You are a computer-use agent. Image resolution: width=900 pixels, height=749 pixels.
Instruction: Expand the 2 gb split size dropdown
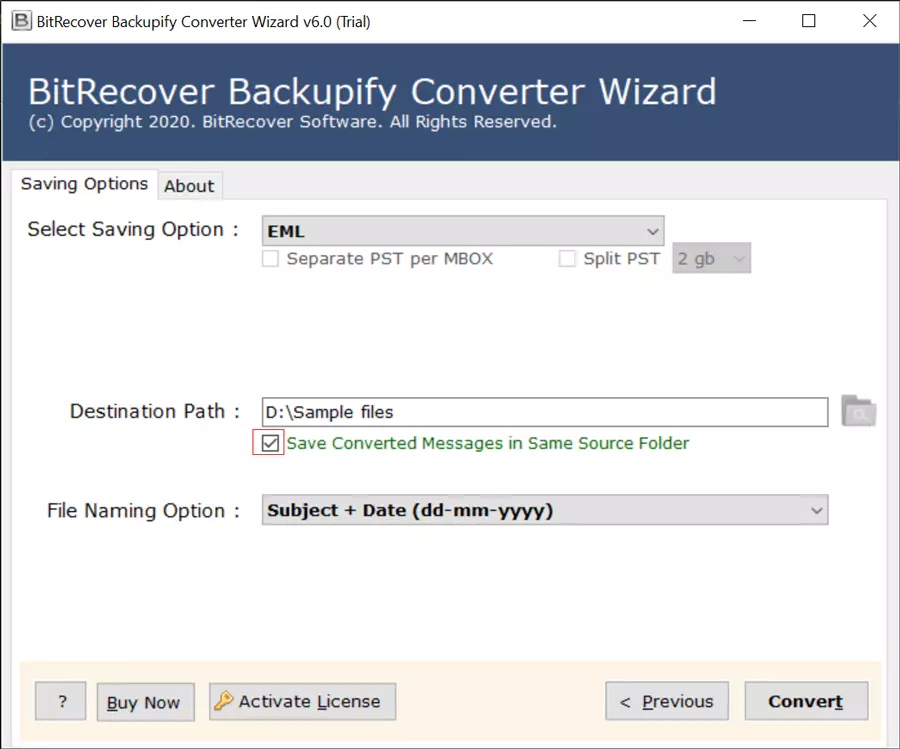coord(711,258)
